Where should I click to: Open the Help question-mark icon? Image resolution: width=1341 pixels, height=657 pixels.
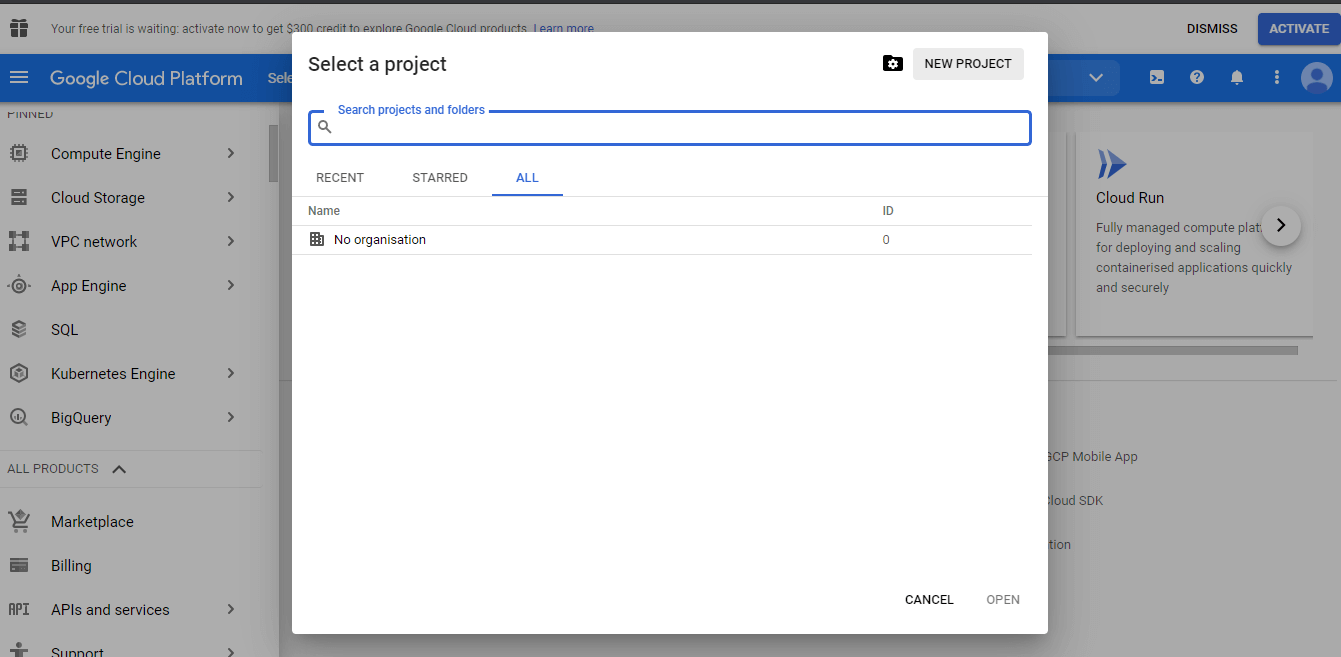coord(1196,77)
